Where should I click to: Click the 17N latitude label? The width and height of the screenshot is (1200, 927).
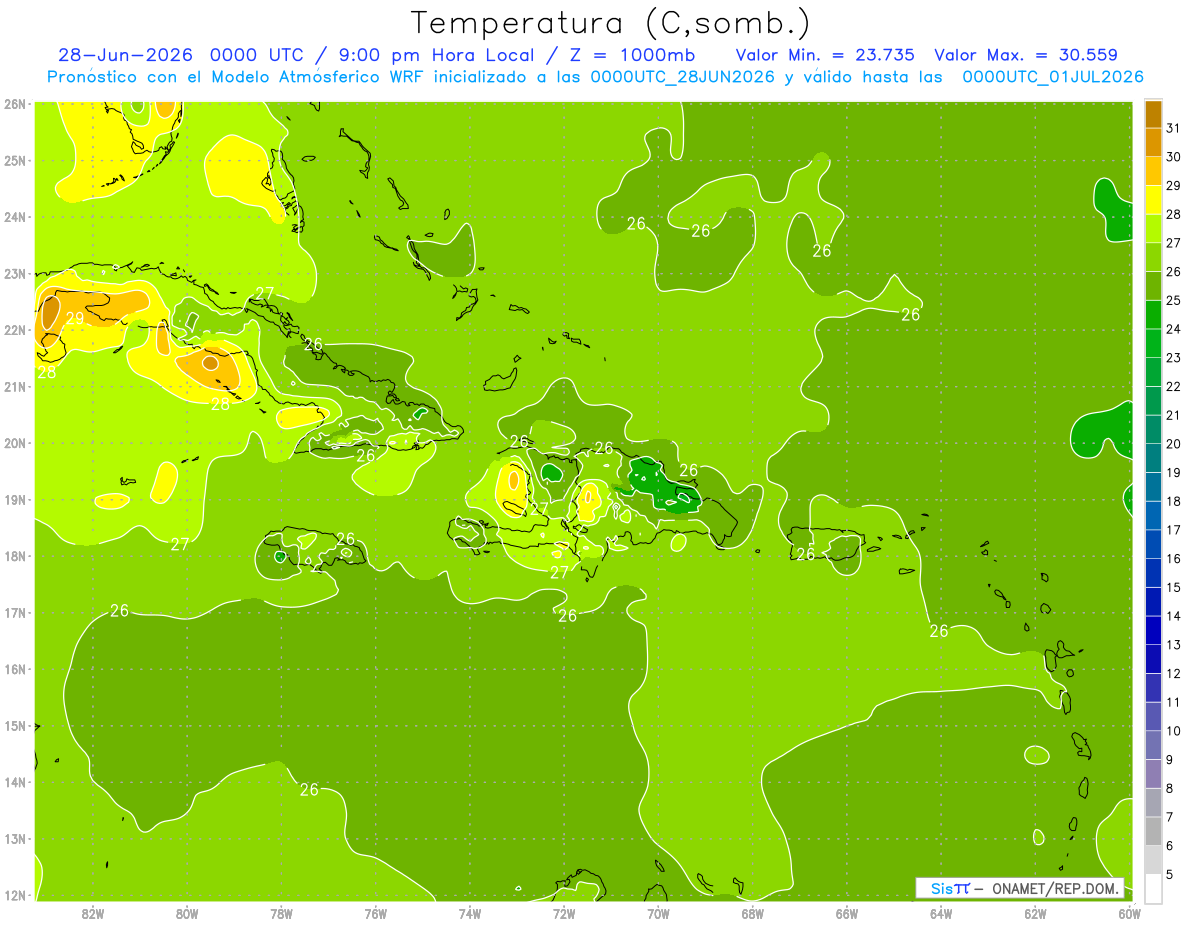14,613
